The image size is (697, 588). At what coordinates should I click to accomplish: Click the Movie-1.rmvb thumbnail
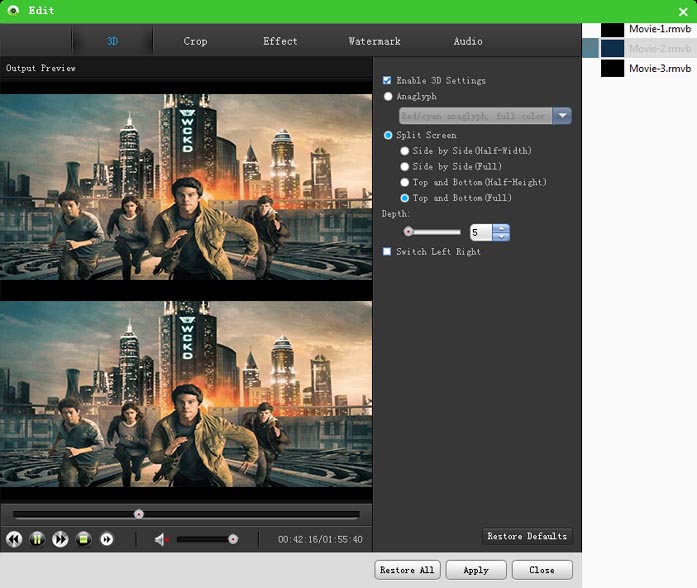(x=612, y=30)
